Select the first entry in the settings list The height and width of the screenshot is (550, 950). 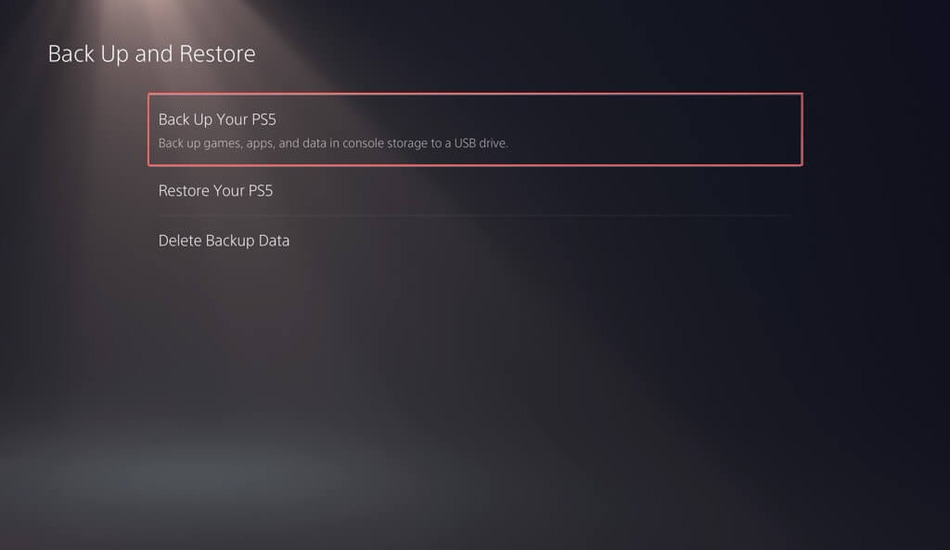tap(475, 129)
